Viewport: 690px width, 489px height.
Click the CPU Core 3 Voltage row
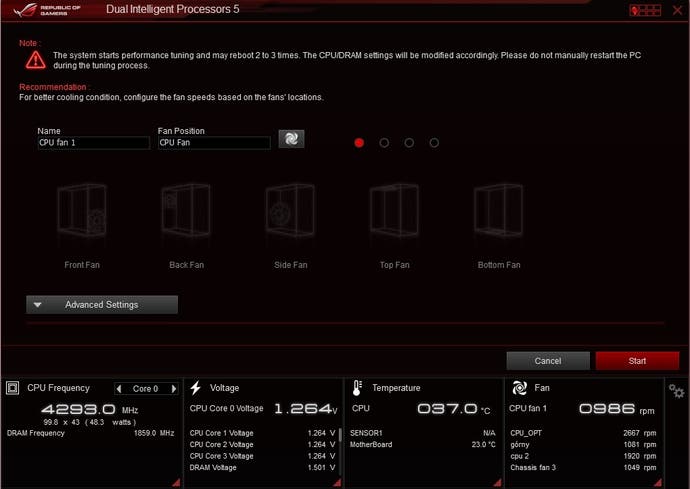(x=262, y=456)
